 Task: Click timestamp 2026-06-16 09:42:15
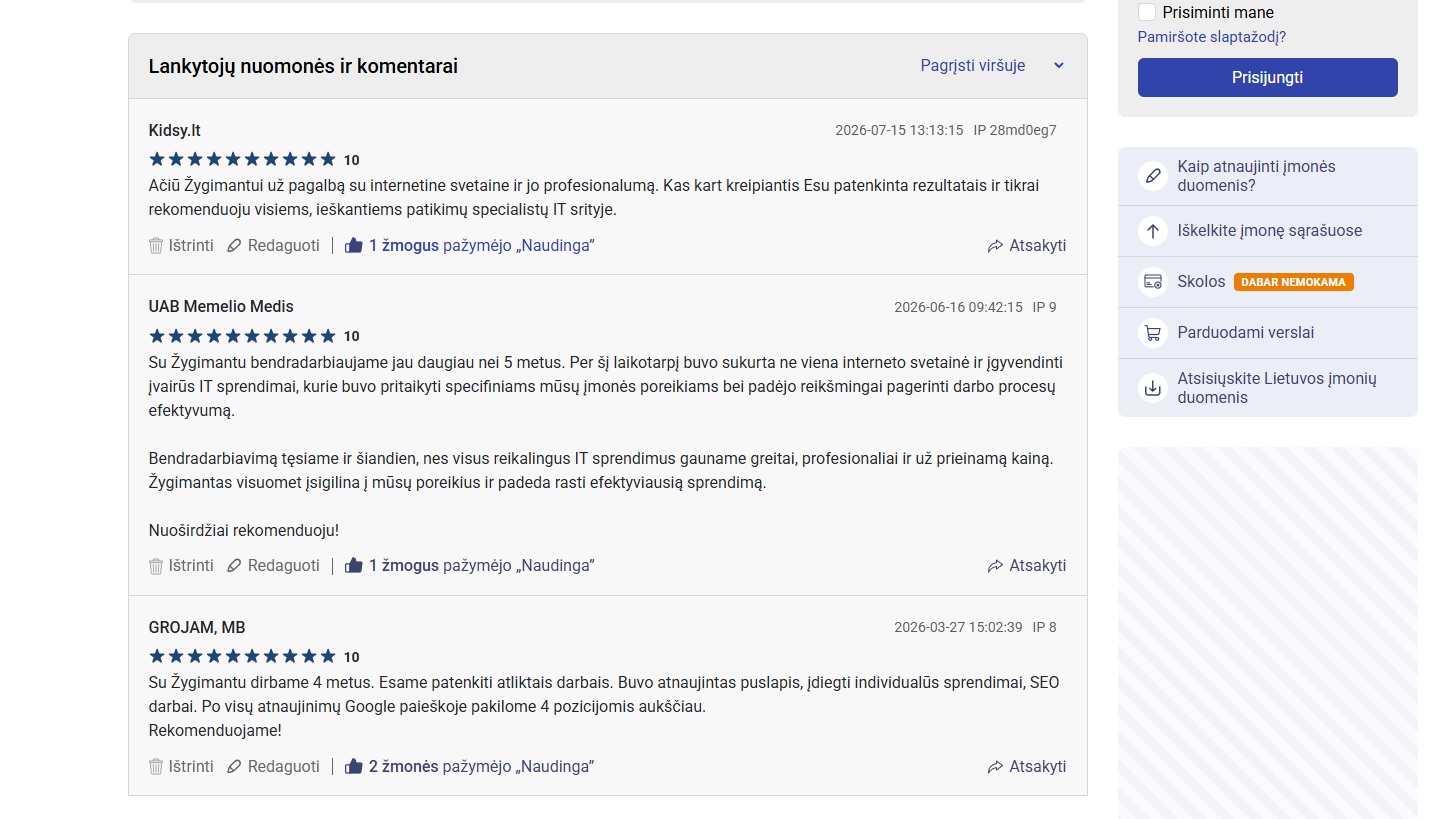(958, 307)
